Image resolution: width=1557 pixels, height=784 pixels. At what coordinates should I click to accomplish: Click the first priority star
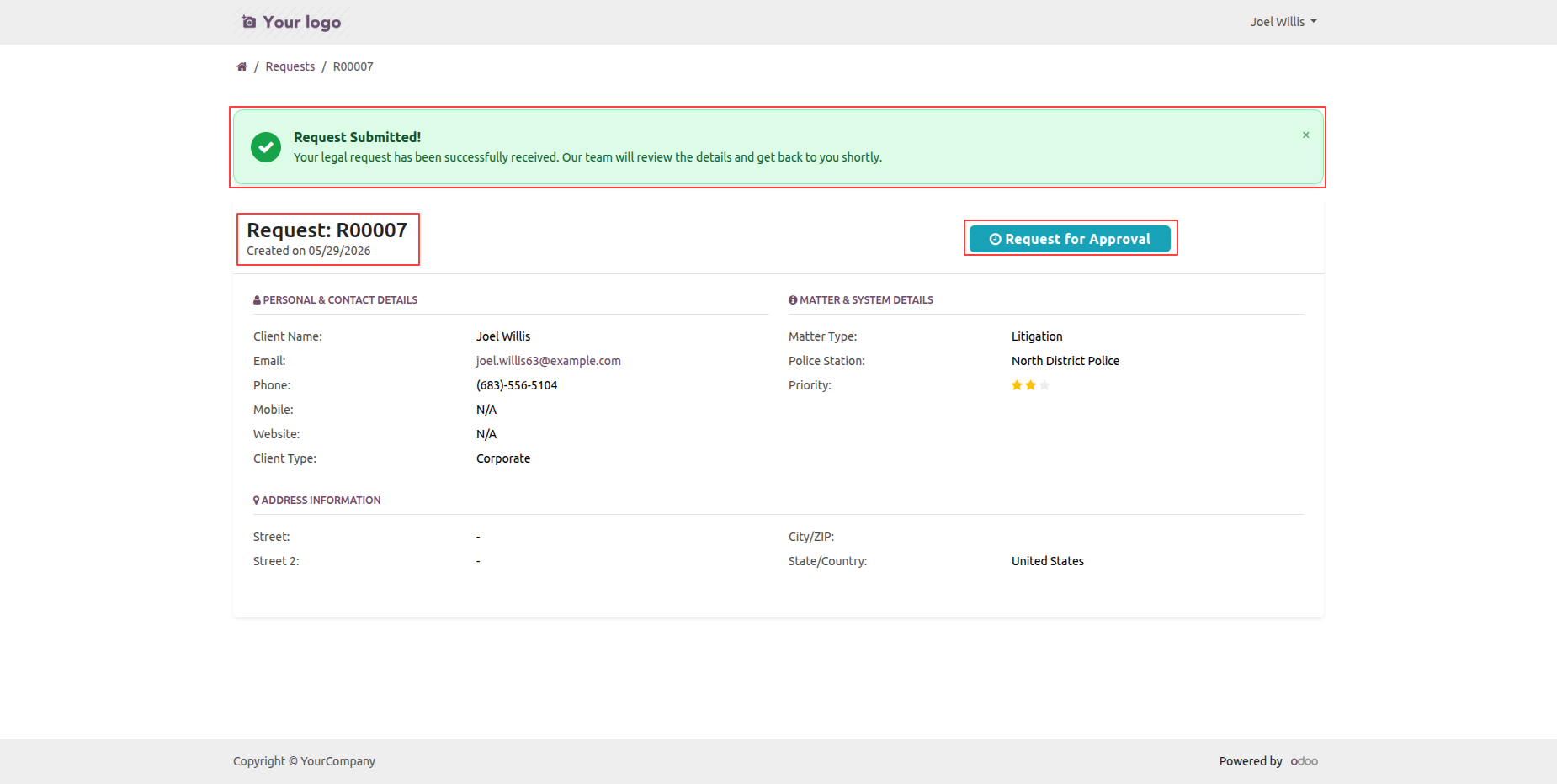1017,385
